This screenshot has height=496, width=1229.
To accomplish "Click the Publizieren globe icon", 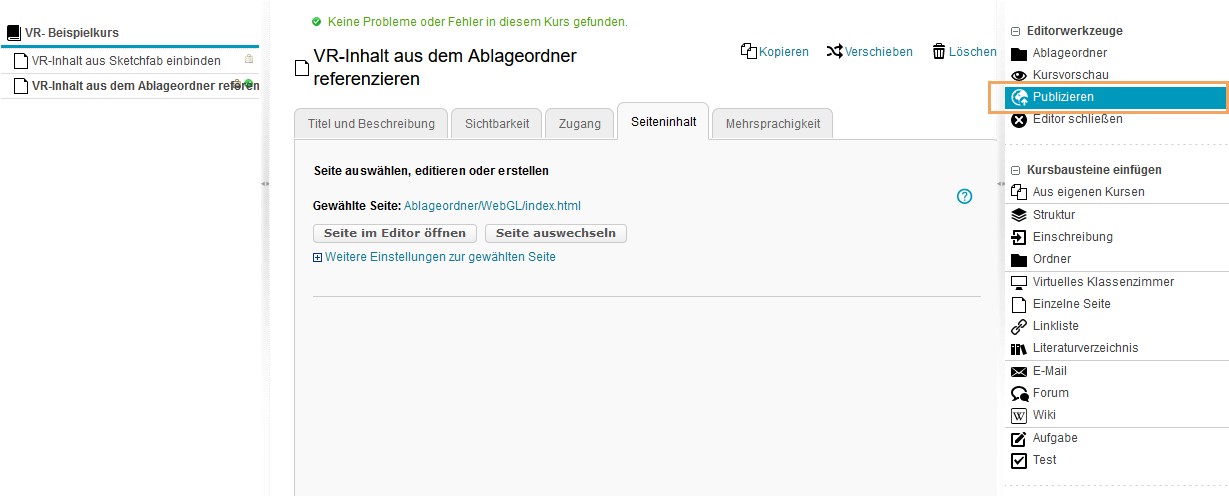I will pyautogui.click(x=1020, y=98).
